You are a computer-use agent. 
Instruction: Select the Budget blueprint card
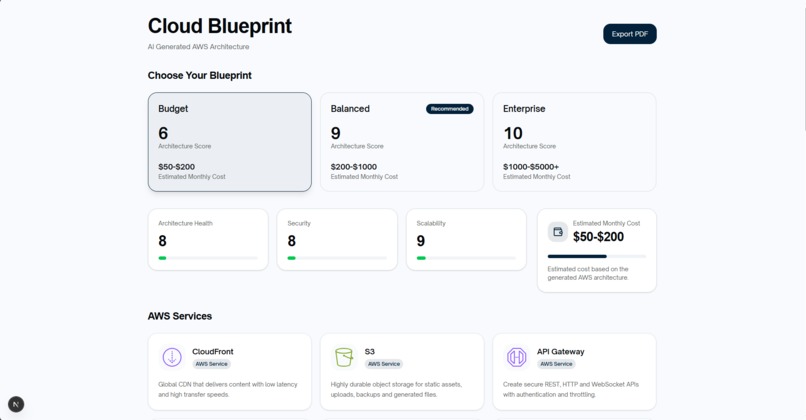click(x=230, y=142)
